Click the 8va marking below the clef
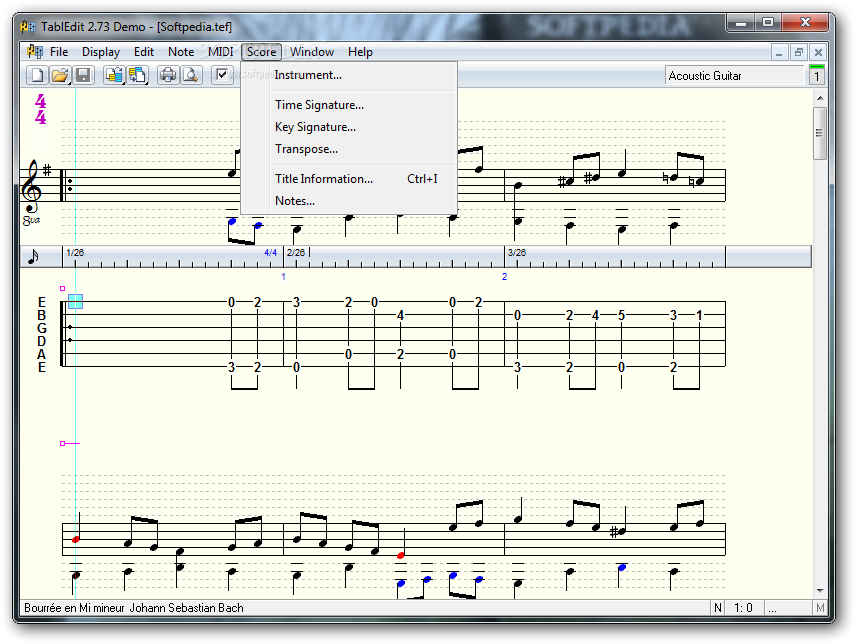Viewport: 856px width, 644px height. click(x=31, y=220)
